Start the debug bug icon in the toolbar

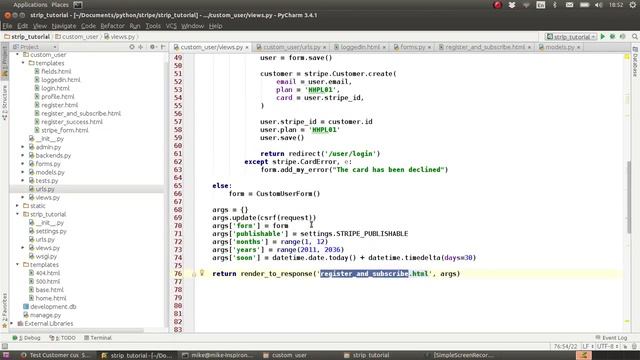coord(613,37)
